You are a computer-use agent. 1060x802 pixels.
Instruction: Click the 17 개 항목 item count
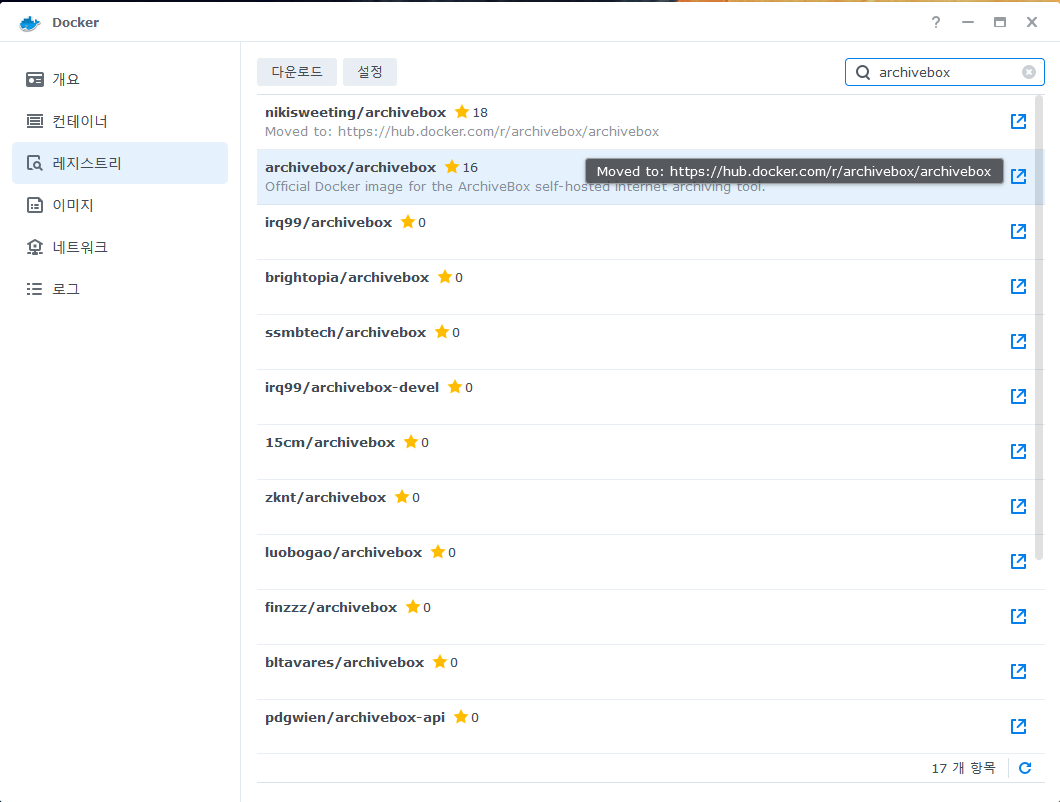coord(963,768)
